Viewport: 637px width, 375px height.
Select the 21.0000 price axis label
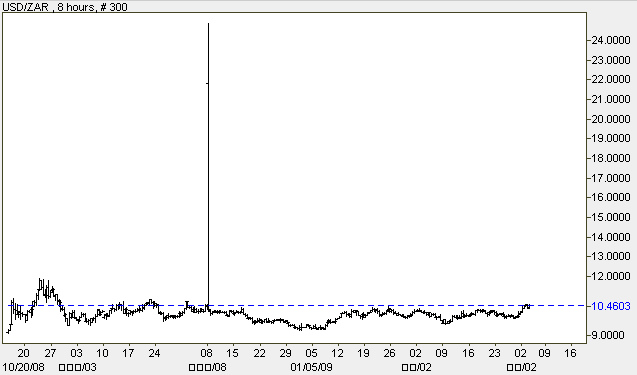(611, 99)
